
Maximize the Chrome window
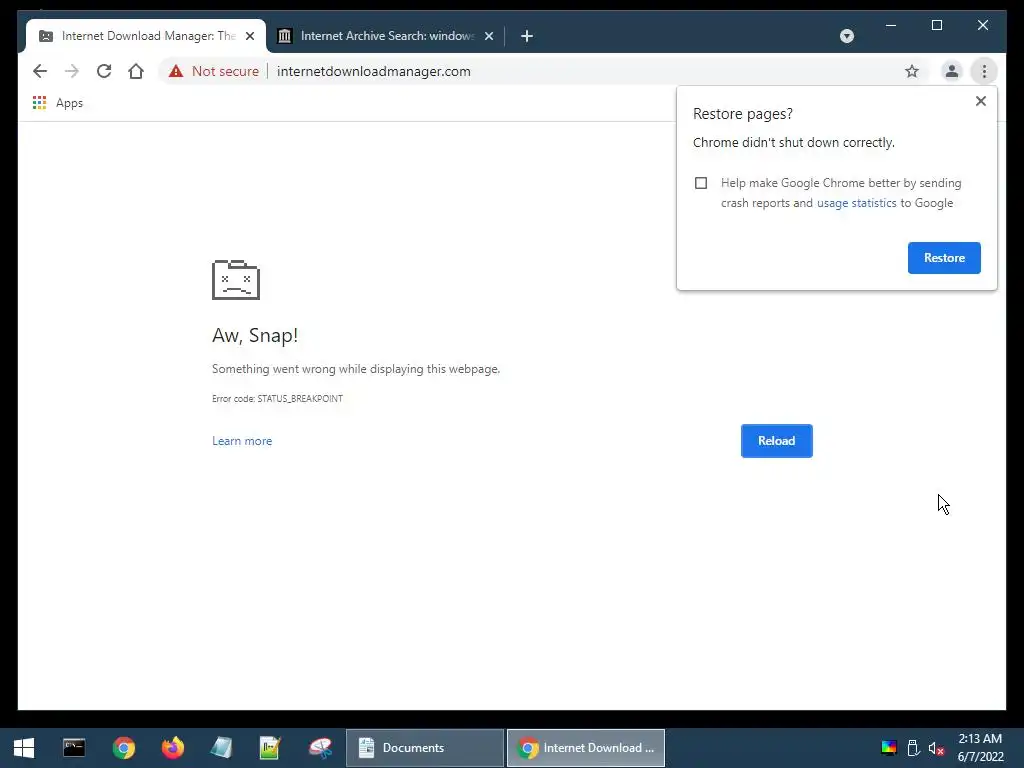click(x=936, y=25)
